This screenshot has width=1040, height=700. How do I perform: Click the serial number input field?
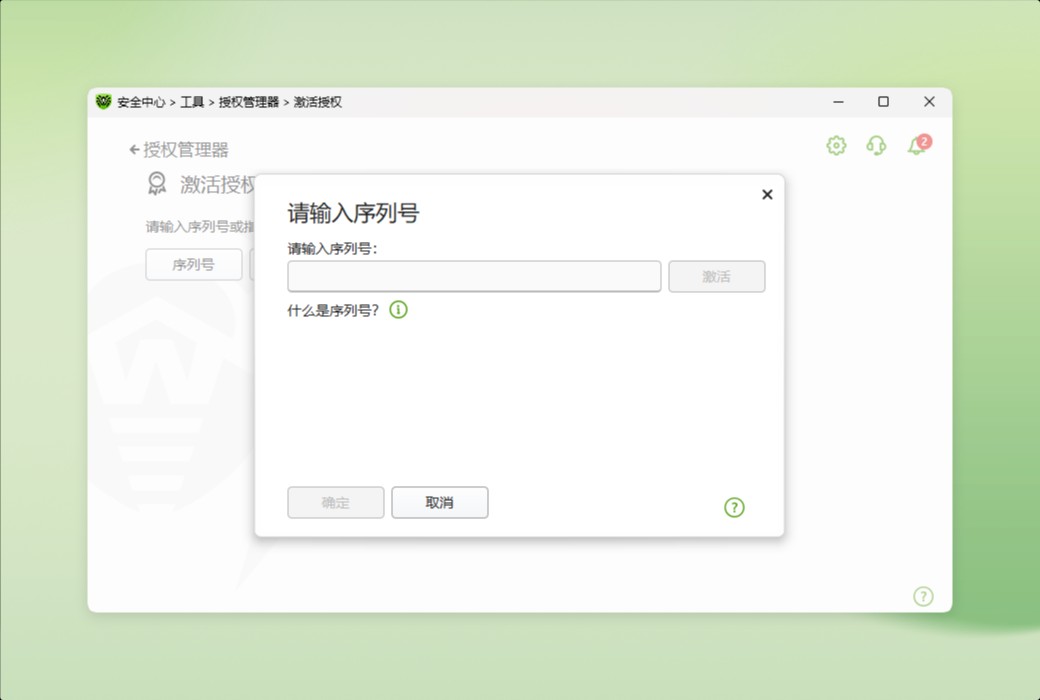click(473, 276)
